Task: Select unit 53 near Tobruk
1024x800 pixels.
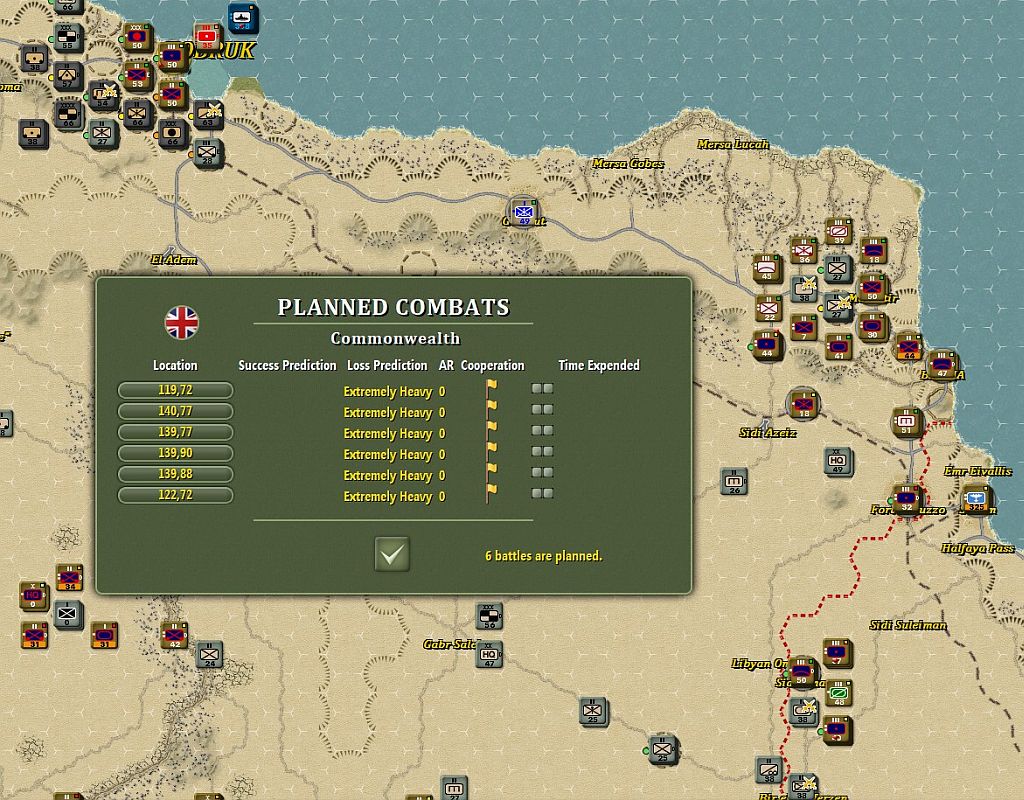Action: click(x=137, y=76)
